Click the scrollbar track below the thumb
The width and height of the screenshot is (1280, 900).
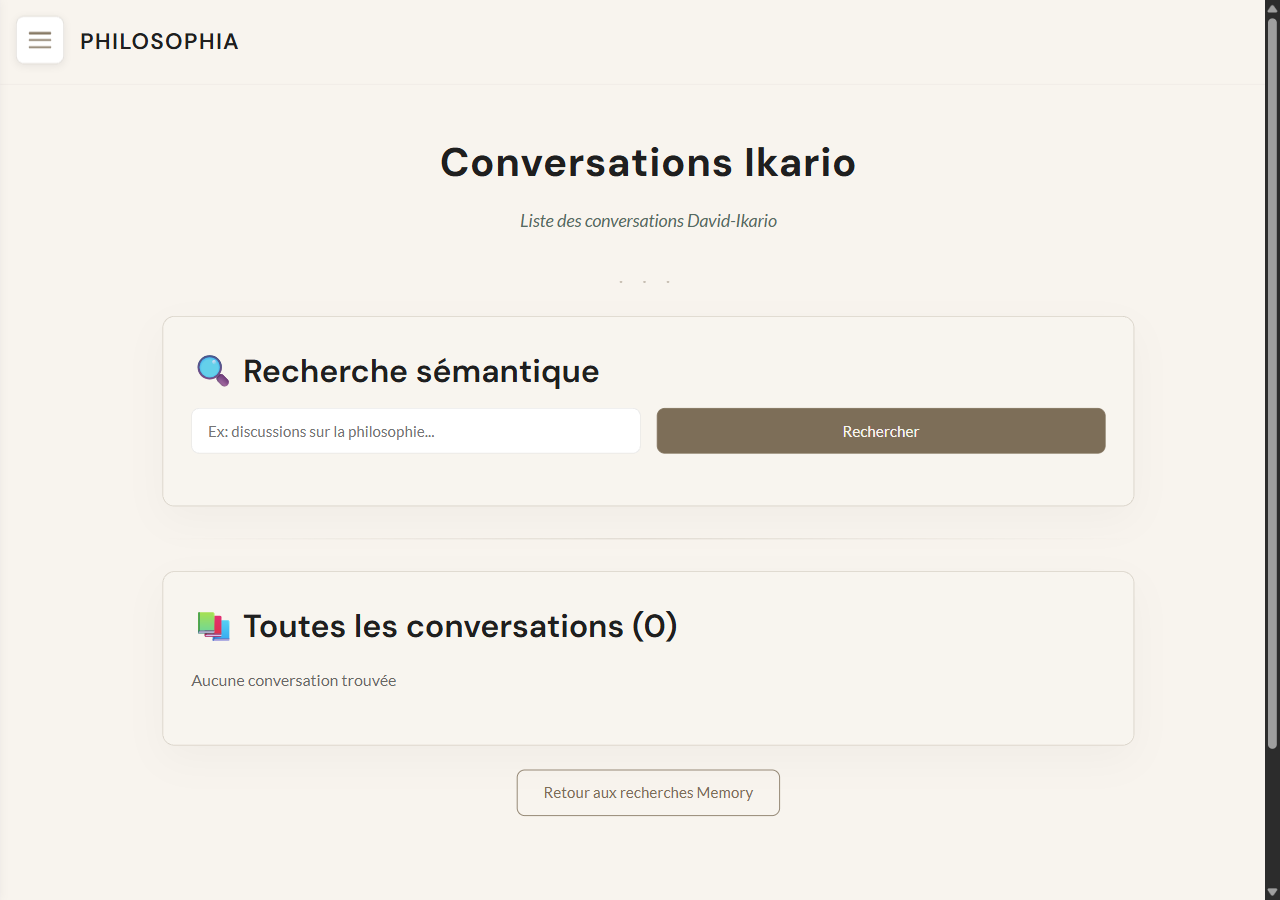pos(1272,815)
